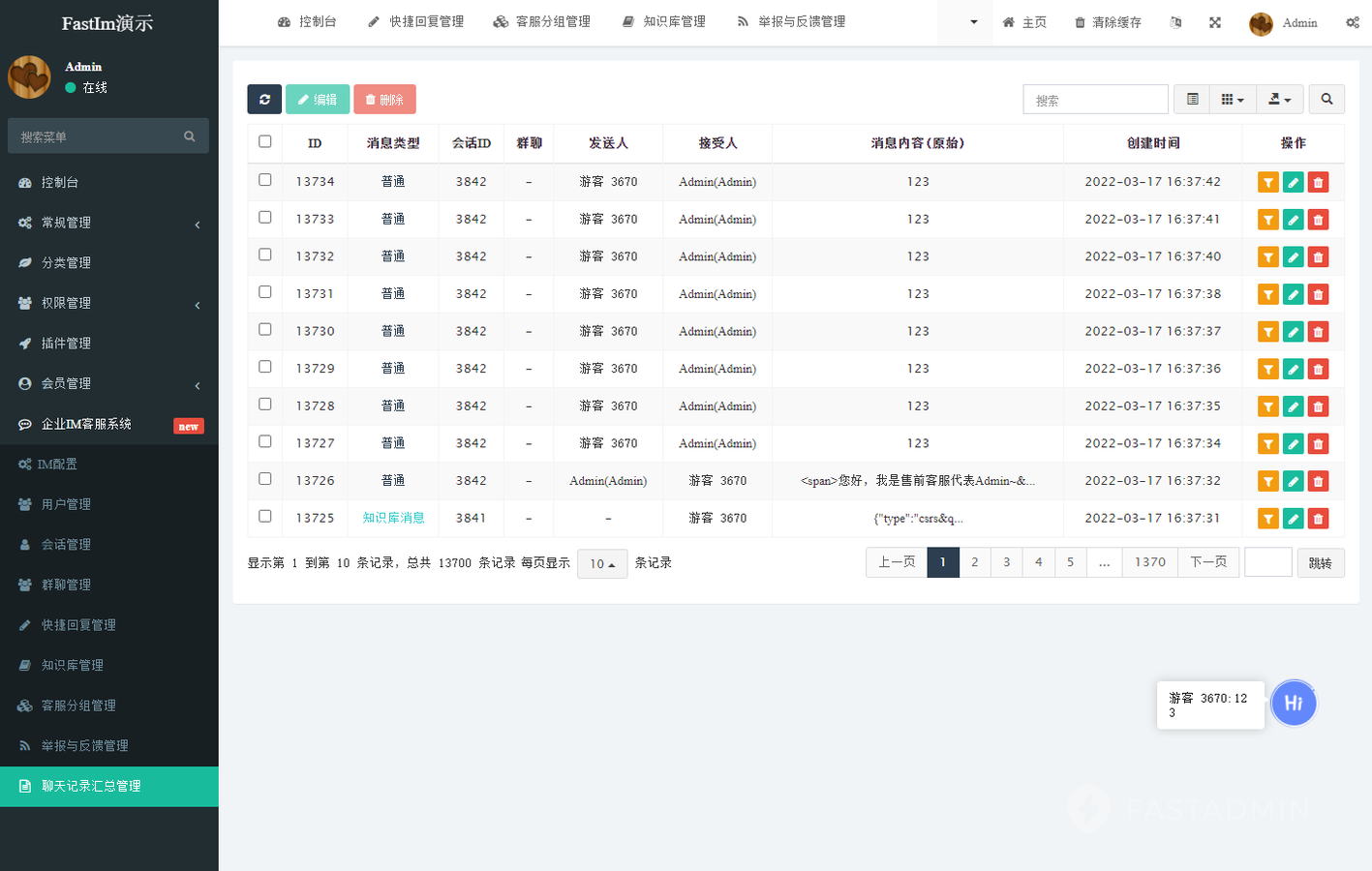Screen dimensions: 1372x871
Task: Open the page size 10 dropdown
Action: click(602, 563)
